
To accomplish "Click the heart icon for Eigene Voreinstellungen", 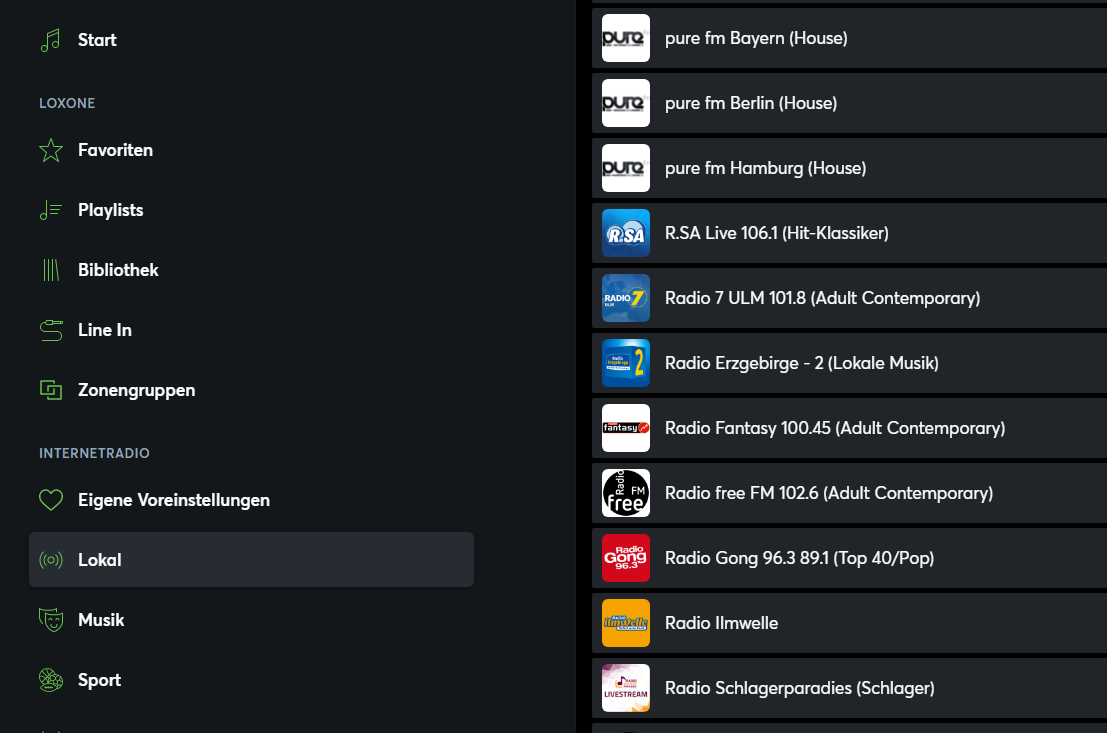I will tap(51, 500).
